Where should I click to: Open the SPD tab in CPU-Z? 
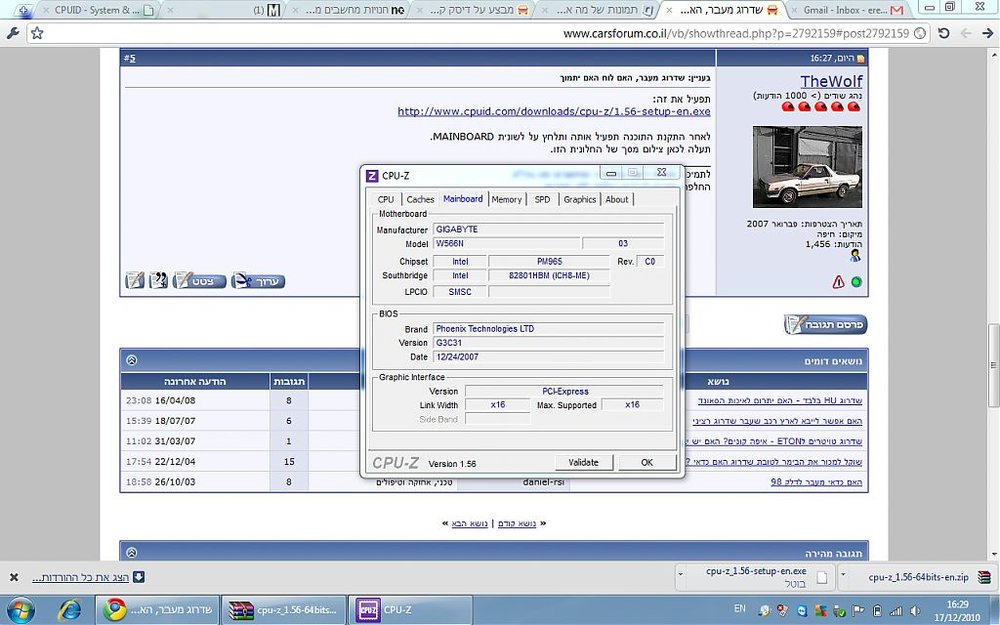pyautogui.click(x=542, y=199)
